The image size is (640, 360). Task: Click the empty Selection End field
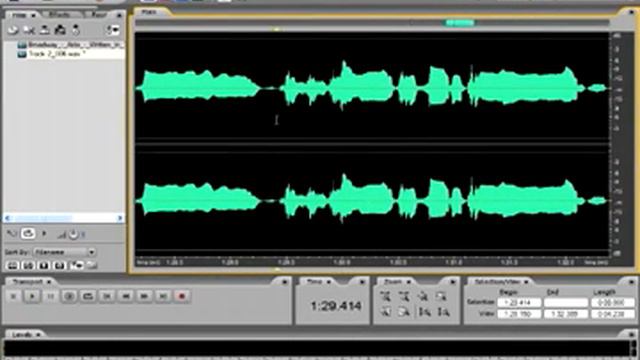(x=566, y=302)
